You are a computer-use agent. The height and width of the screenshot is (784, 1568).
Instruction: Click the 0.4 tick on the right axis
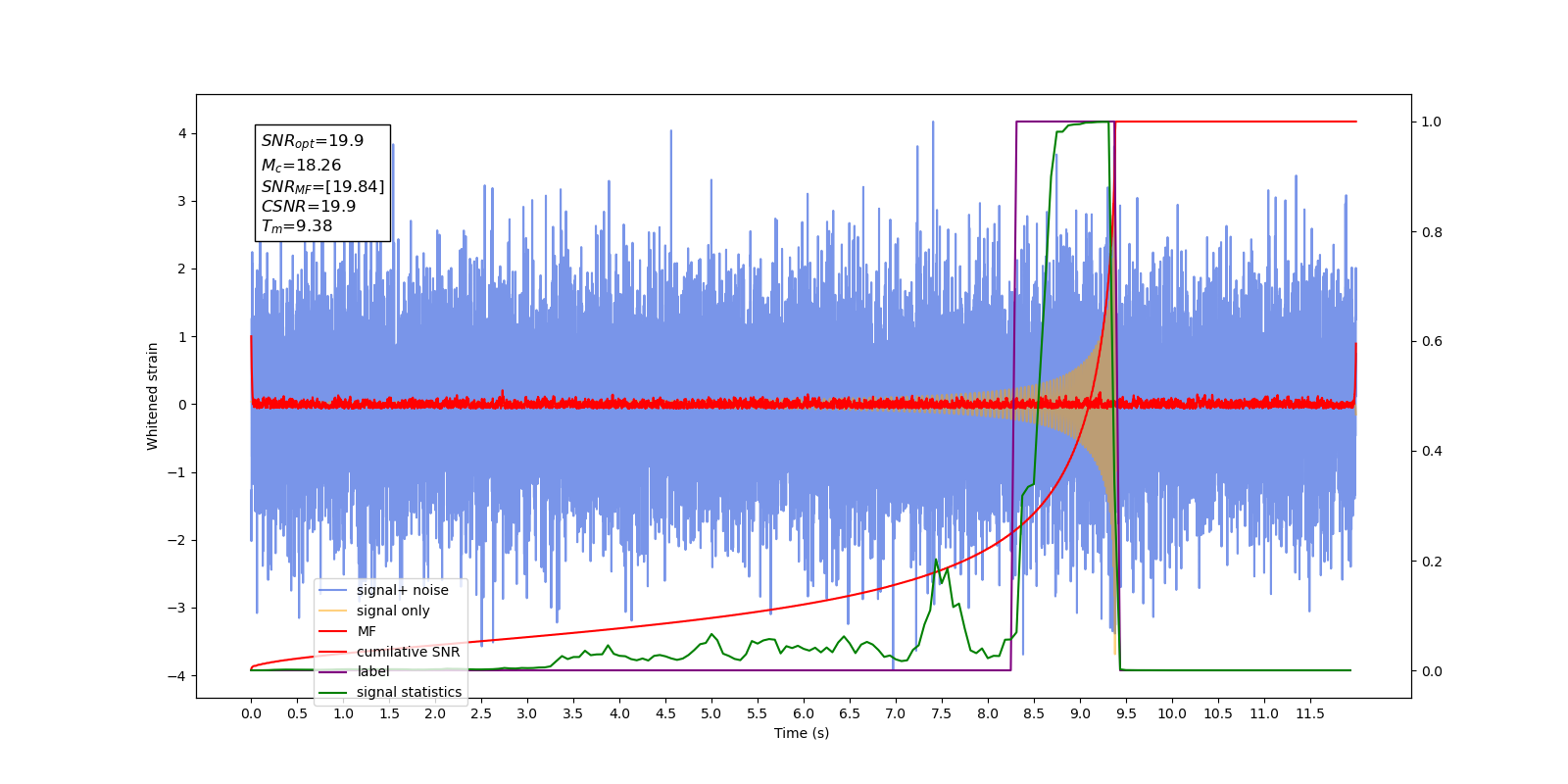[x=1432, y=452]
